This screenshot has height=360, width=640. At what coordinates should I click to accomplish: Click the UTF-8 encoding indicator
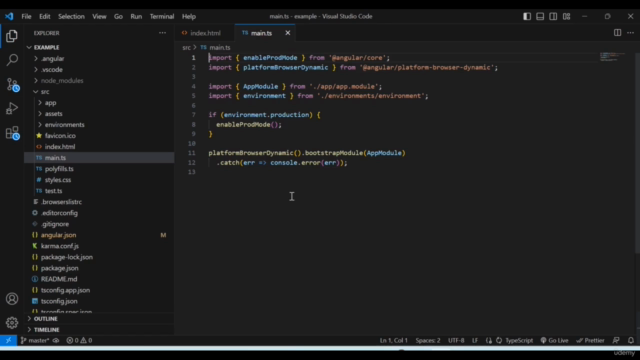point(456,340)
